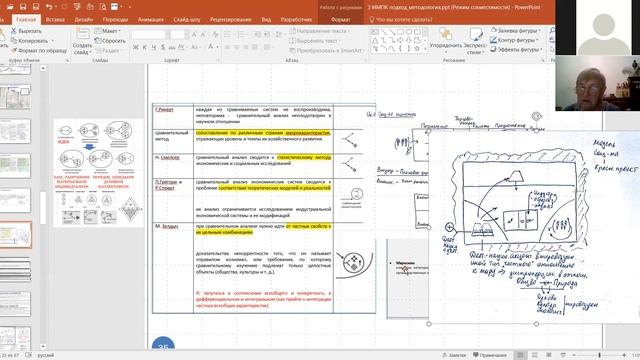Screen dimensions: 640x360
Task: Toggle text shadow S
Action: pos(163,48)
